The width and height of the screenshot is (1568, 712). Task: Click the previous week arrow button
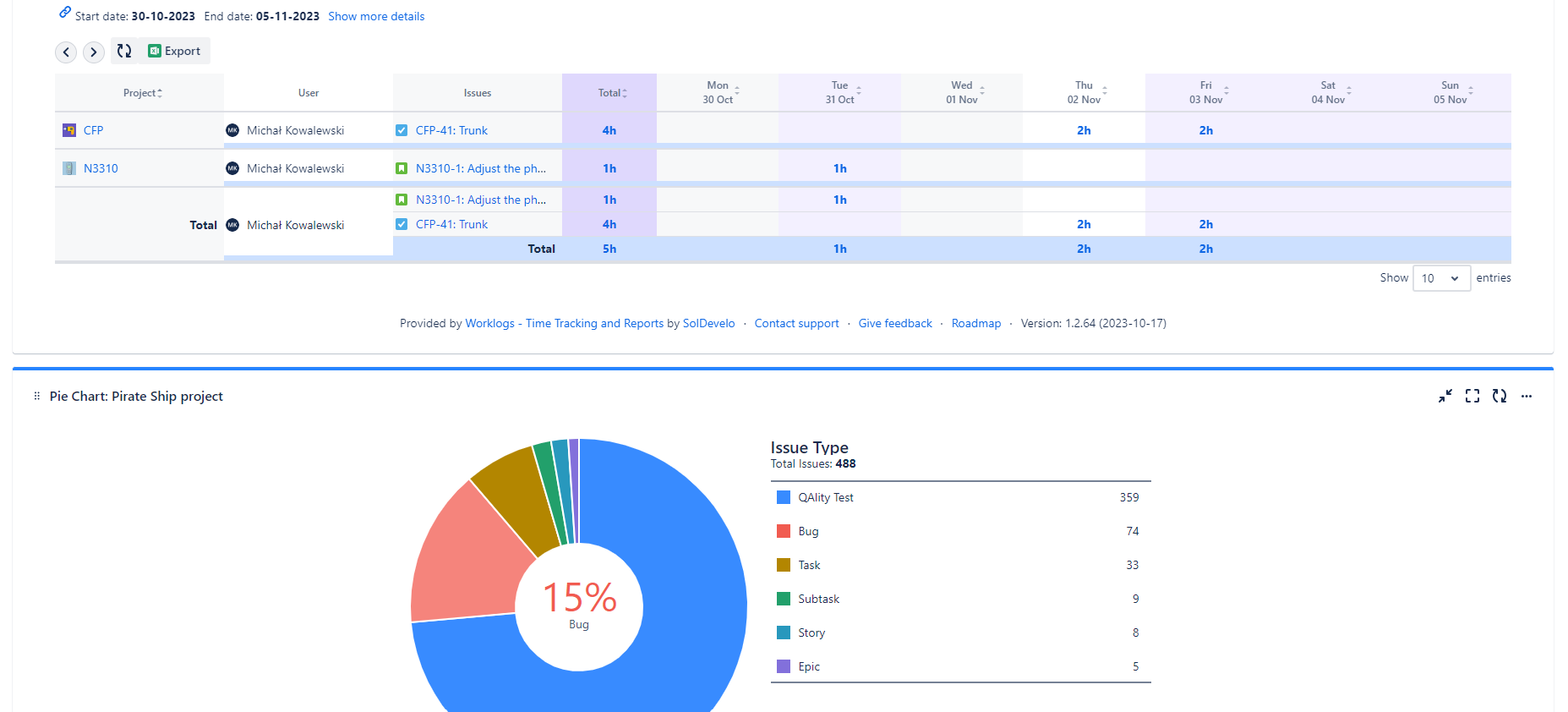66,52
